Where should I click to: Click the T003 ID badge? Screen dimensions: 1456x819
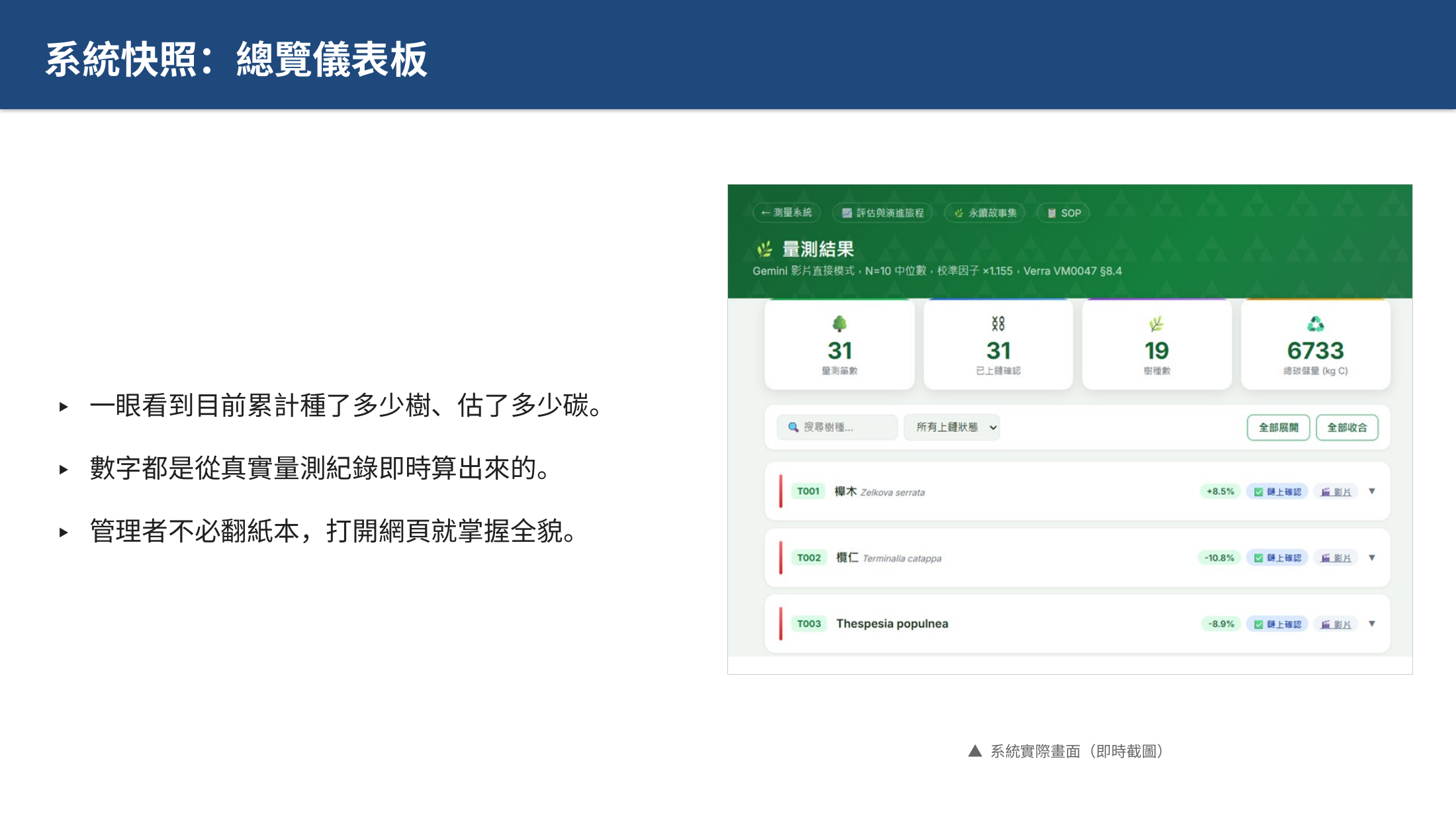pos(809,624)
